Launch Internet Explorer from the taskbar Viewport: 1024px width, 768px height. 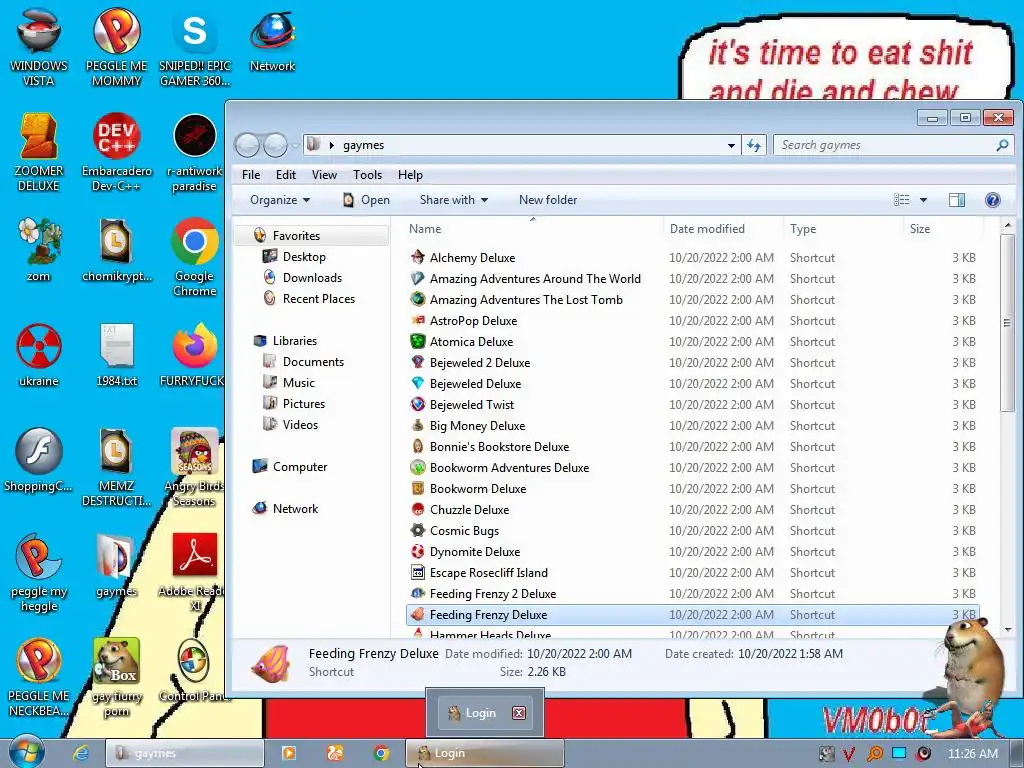tap(81, 753)
